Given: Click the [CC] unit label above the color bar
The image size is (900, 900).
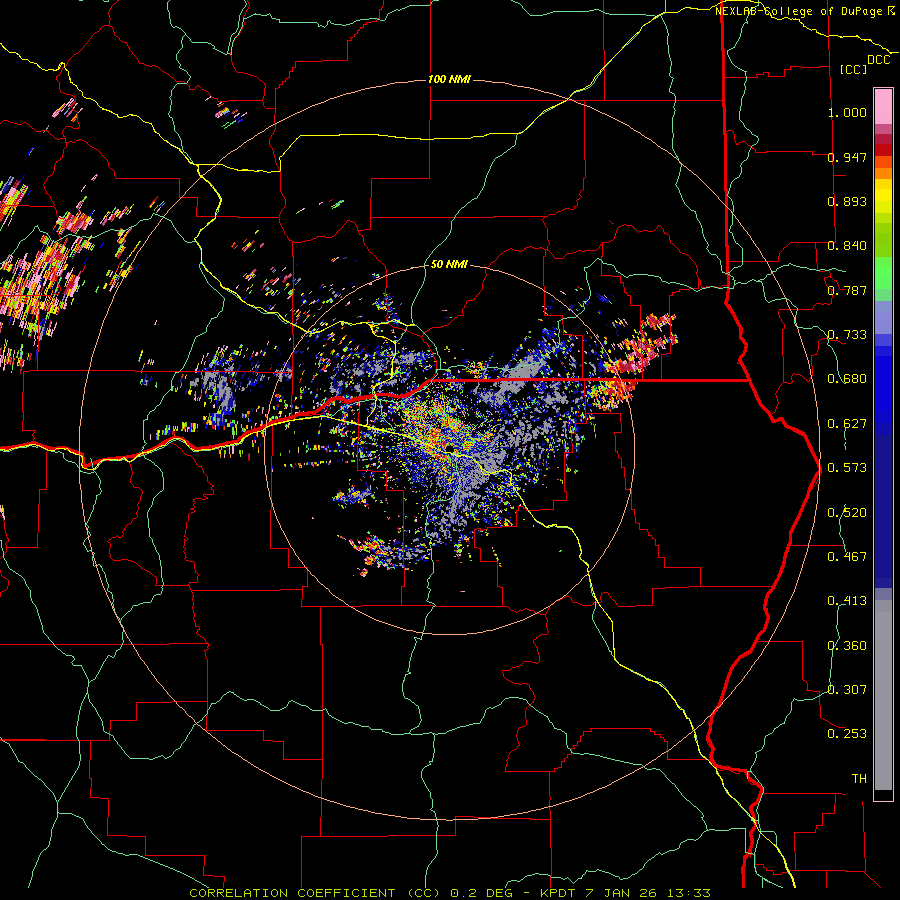Looking at the screenshot, I should [x=853, y=69].
